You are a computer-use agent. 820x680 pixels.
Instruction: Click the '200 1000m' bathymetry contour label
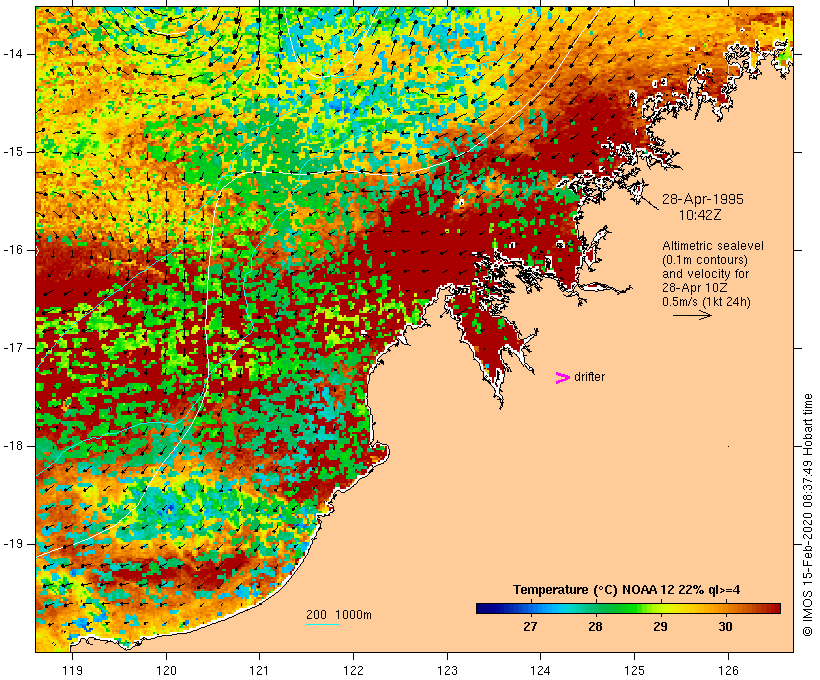point(339,615)
